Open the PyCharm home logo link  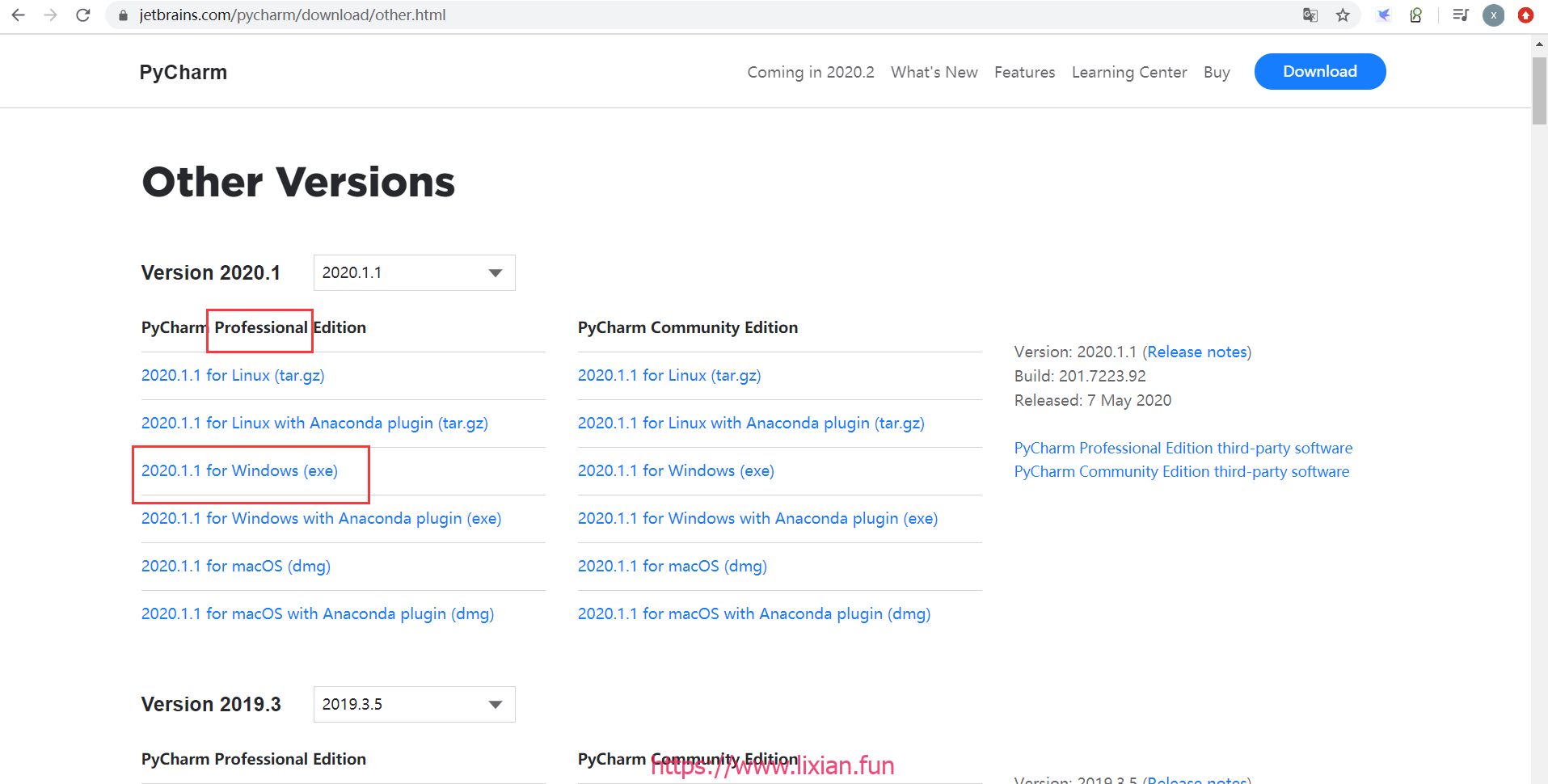coord(183,72)
